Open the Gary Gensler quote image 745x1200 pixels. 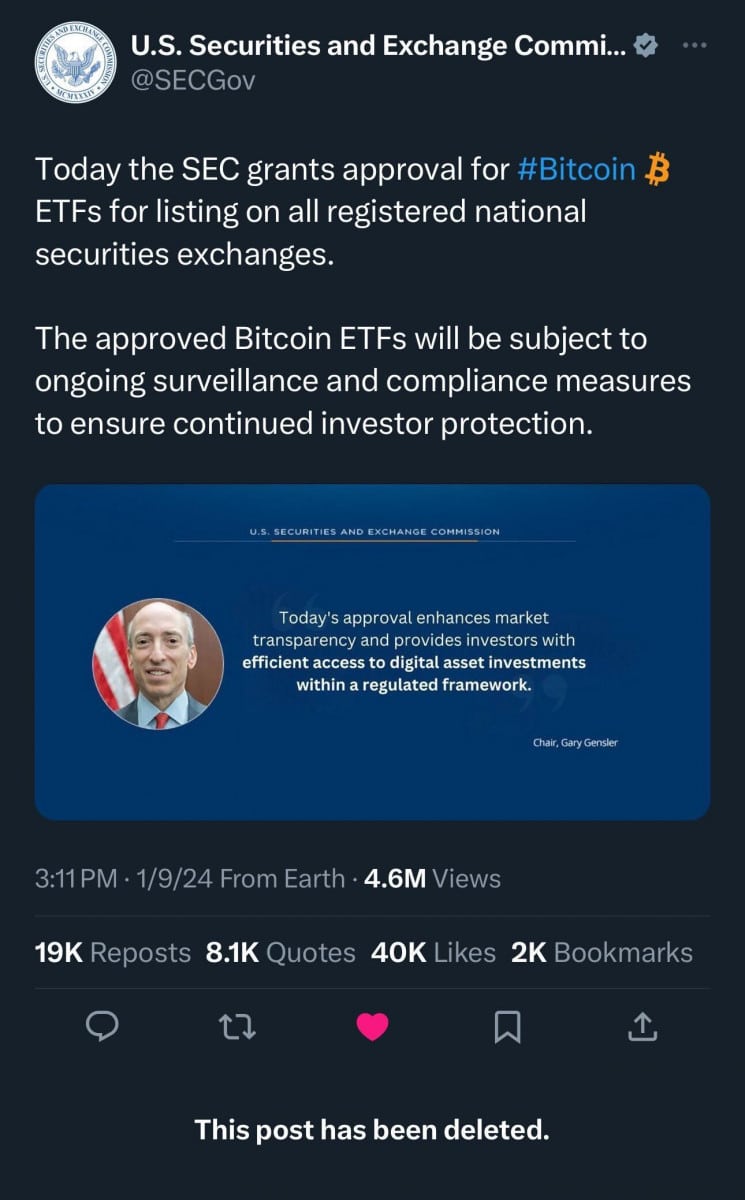click(372, 650)
